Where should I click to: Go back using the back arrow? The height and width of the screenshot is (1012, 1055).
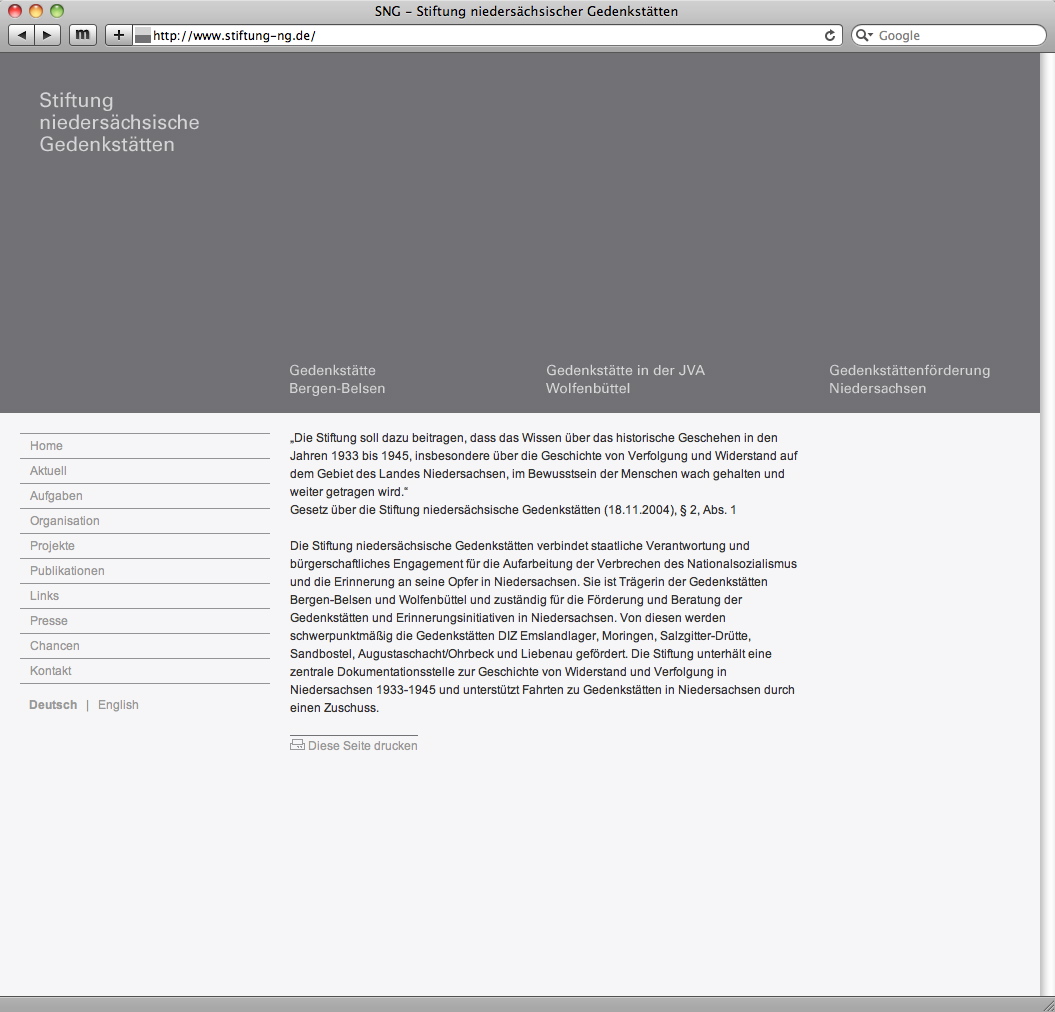[21, 34]
